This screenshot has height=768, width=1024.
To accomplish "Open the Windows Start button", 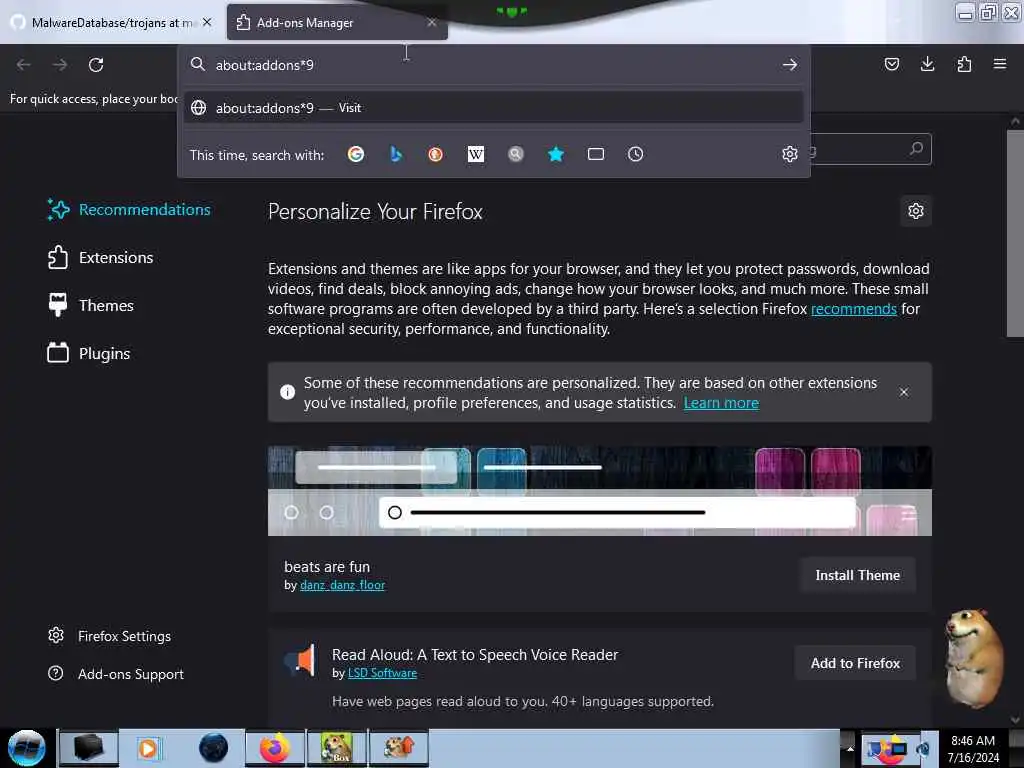I will [26, 748].
